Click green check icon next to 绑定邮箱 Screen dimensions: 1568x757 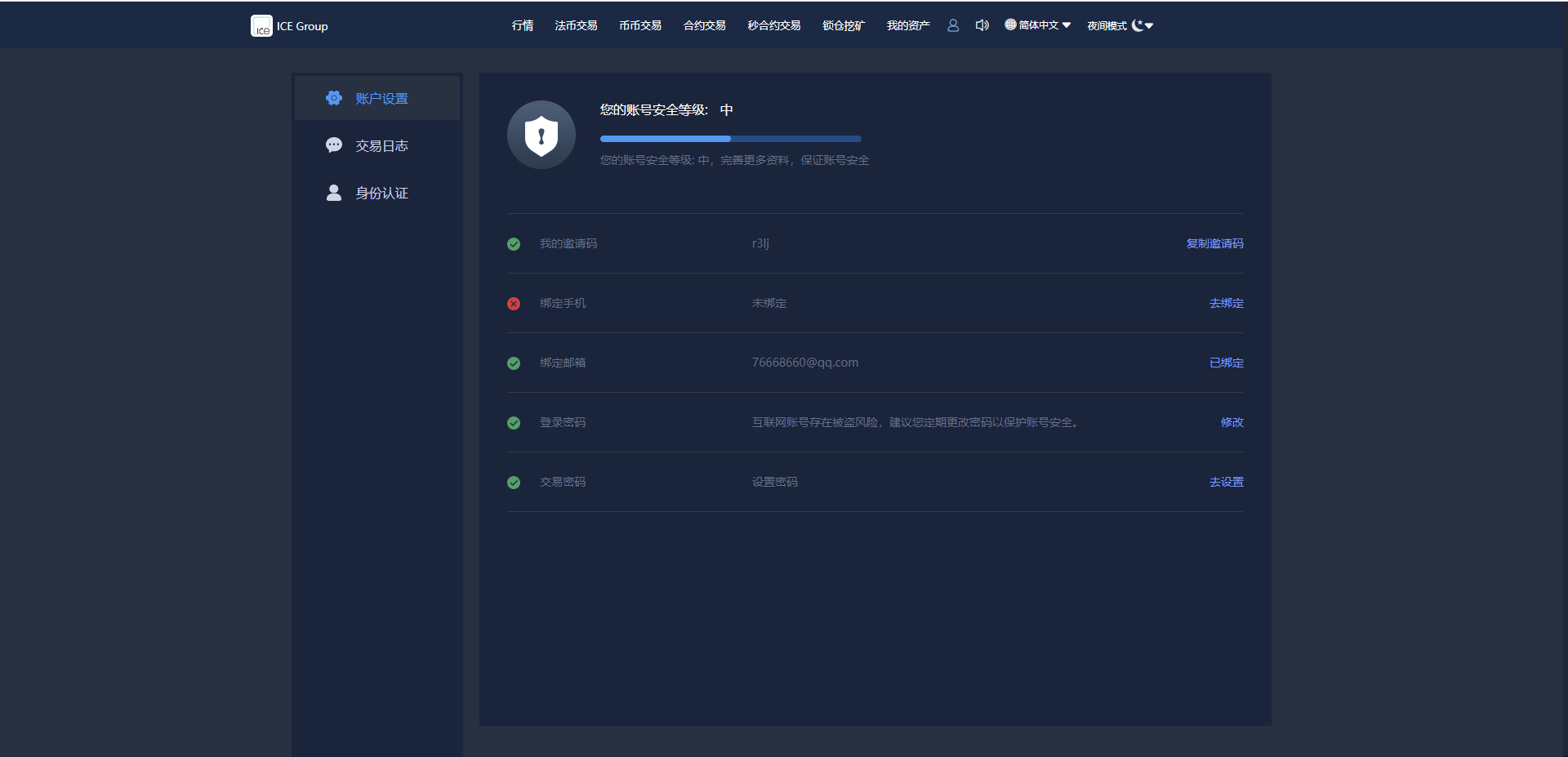[x=514, y=363]
